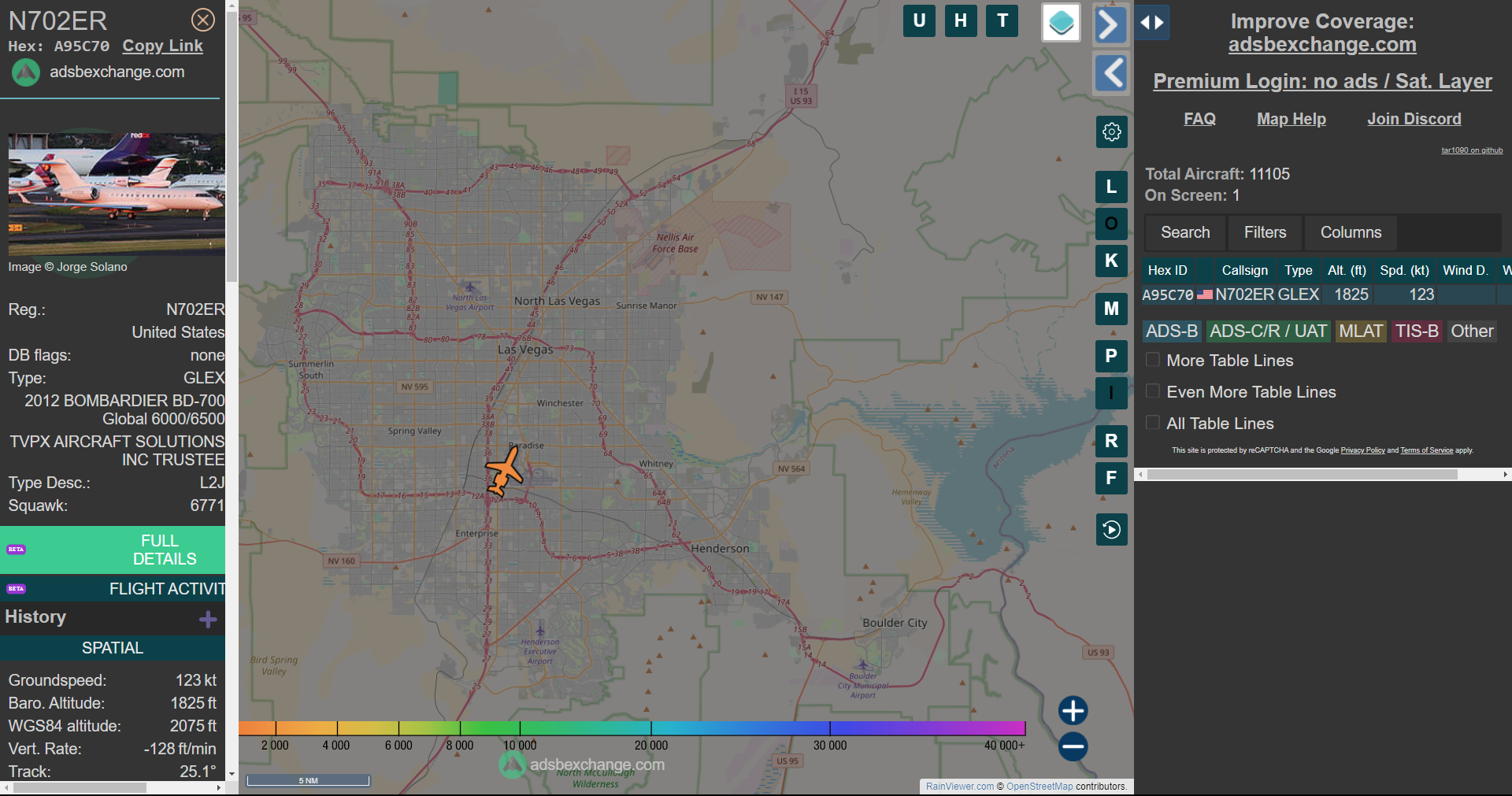Screen dimensions: 1512x796
Task: Enable All Table Lines checkbox
Action: (1153, 423)
